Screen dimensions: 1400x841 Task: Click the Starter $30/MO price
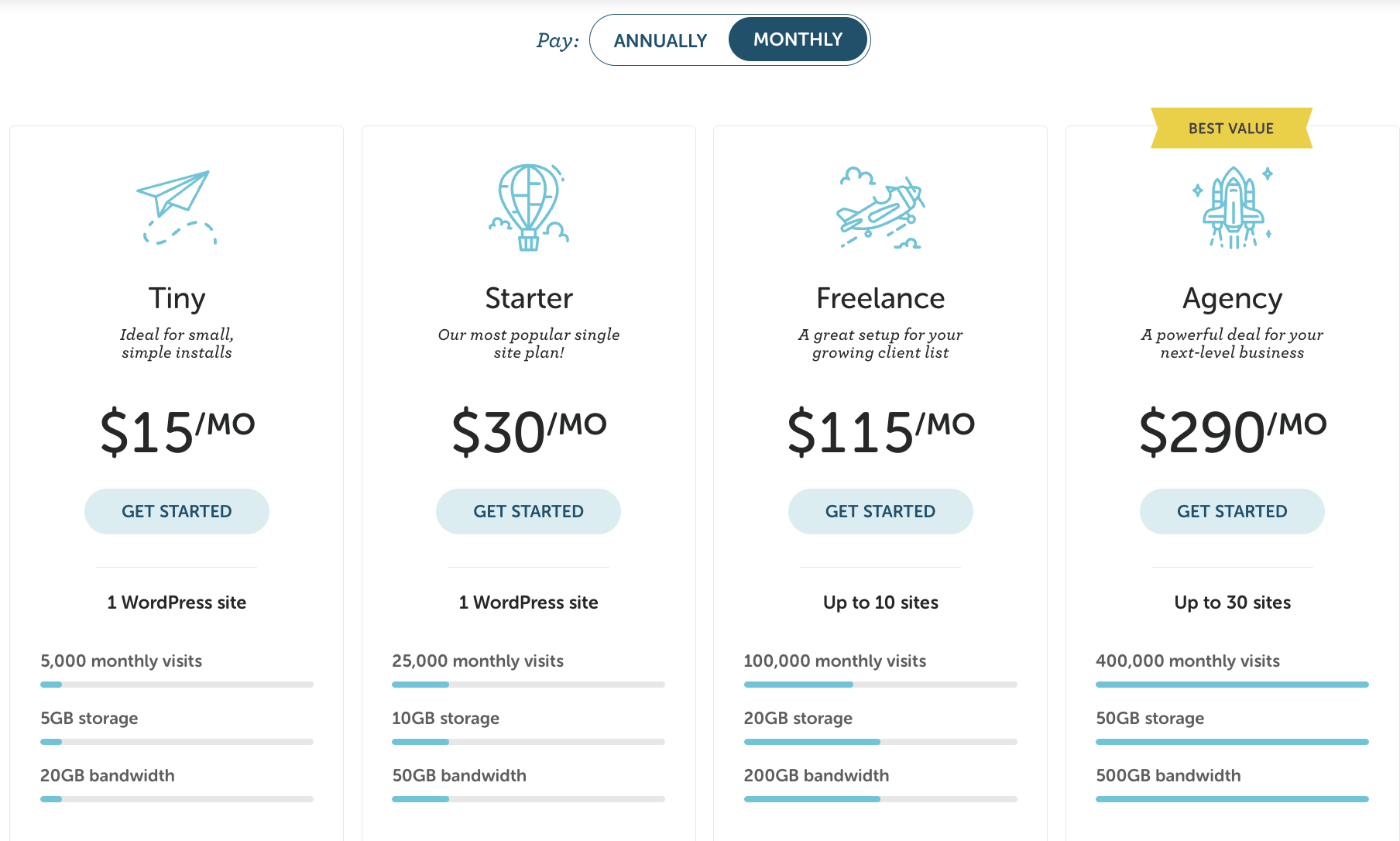click(529, 431)
